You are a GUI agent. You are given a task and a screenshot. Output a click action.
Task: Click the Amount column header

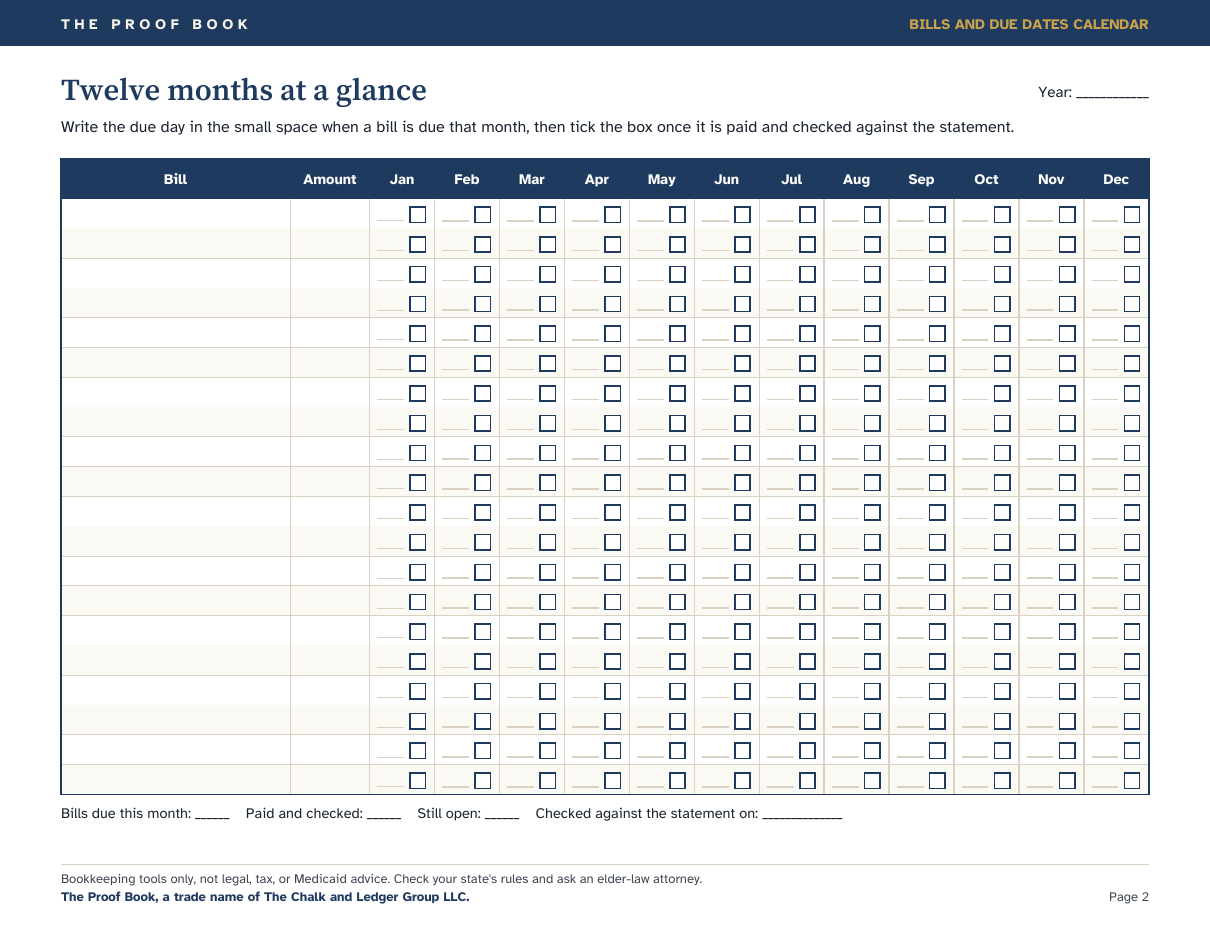pyautogui.click(x=330, y=180)
